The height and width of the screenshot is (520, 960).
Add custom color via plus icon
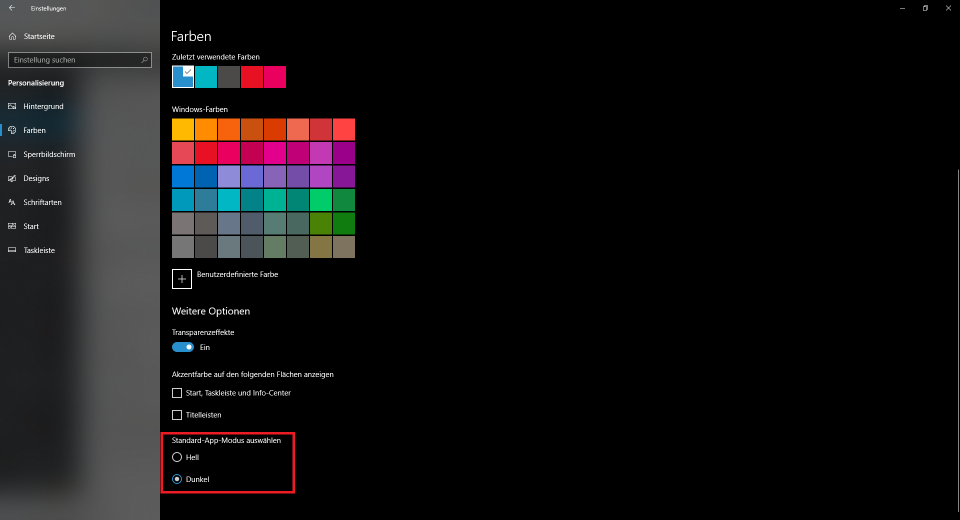(x=182, y=279)
